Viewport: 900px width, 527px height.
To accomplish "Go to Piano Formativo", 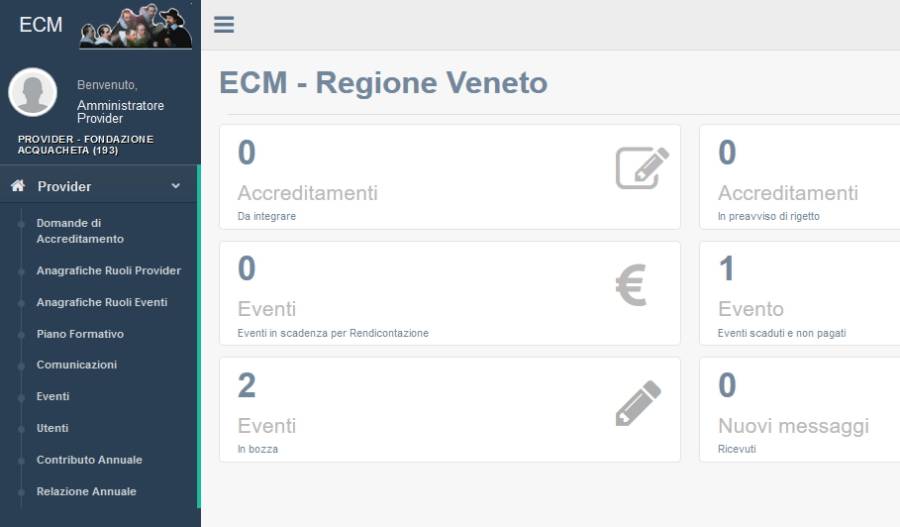I will click(80, 334).
